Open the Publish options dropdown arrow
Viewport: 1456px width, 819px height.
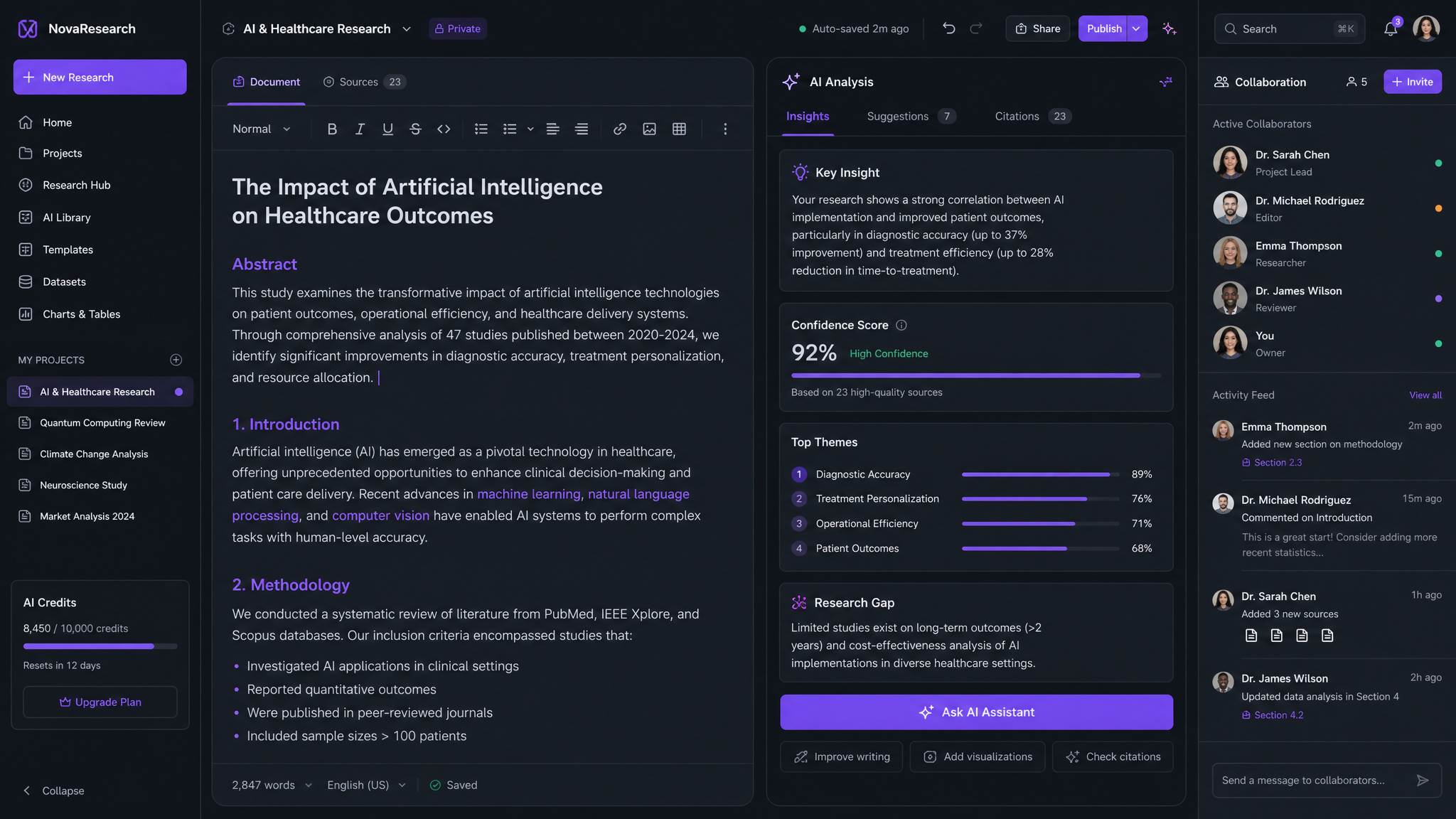coord(1137,28)
